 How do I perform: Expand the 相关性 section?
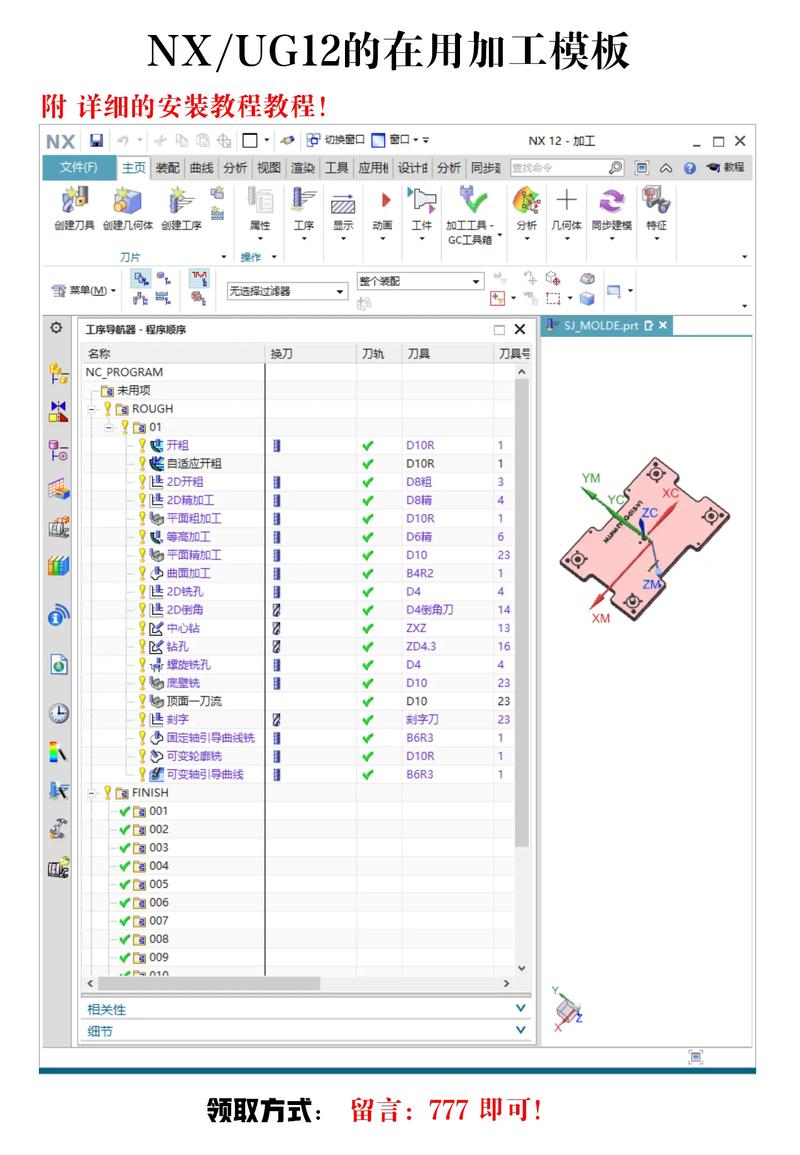click(x=519, y=1009)
